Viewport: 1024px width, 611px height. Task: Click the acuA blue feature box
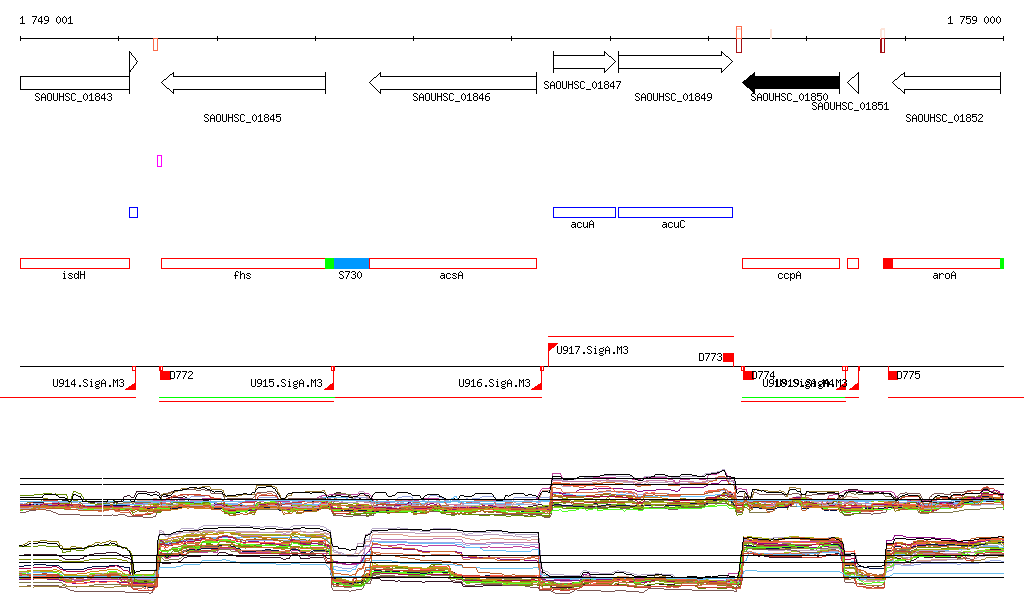[584, 212]
